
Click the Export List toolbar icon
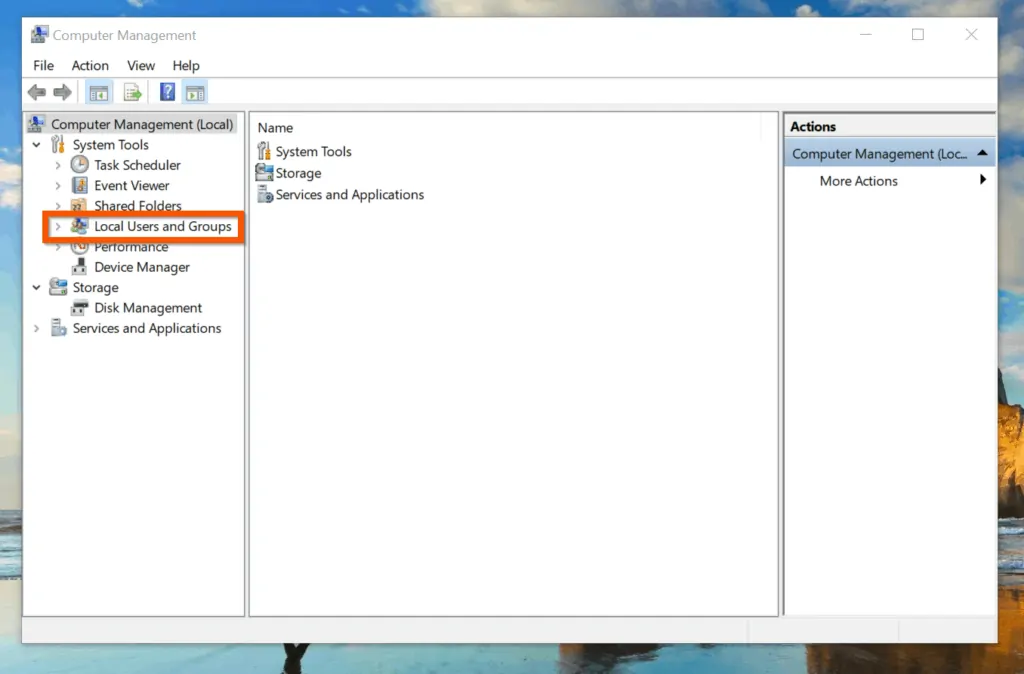(x=133, y=93)
